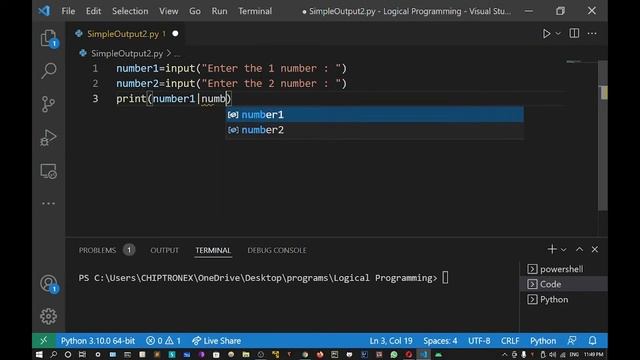Open Windows taskbar search
This screenshot has width=640, height=360.
pyautogui.click(x=53, y=354)
